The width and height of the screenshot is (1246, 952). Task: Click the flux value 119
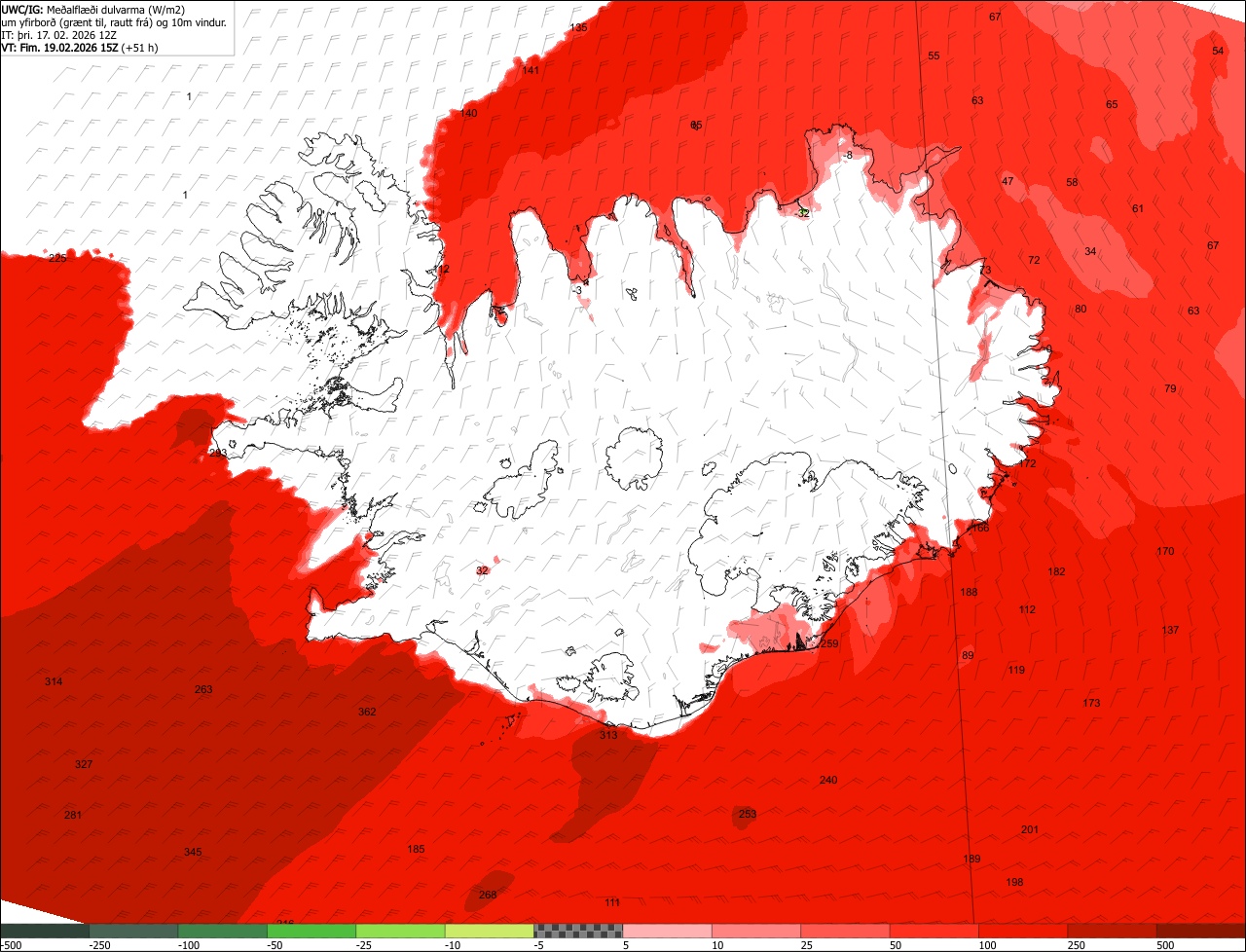click(x=1016, y=670)
